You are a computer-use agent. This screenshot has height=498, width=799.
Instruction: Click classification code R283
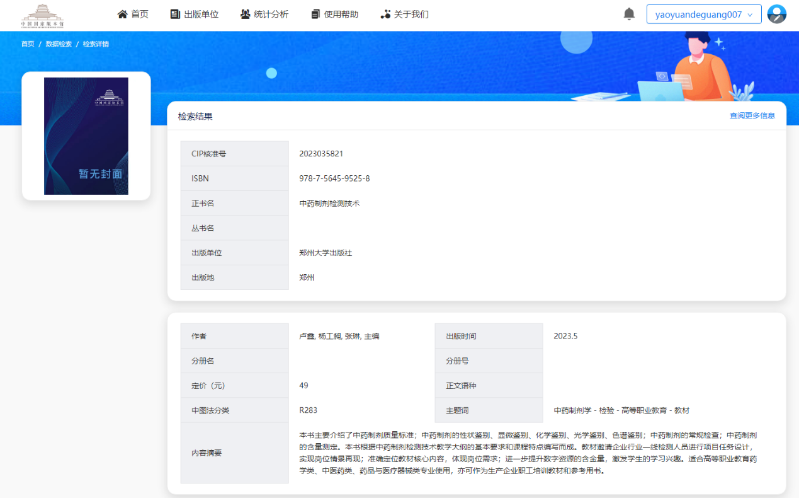[308, 410]
